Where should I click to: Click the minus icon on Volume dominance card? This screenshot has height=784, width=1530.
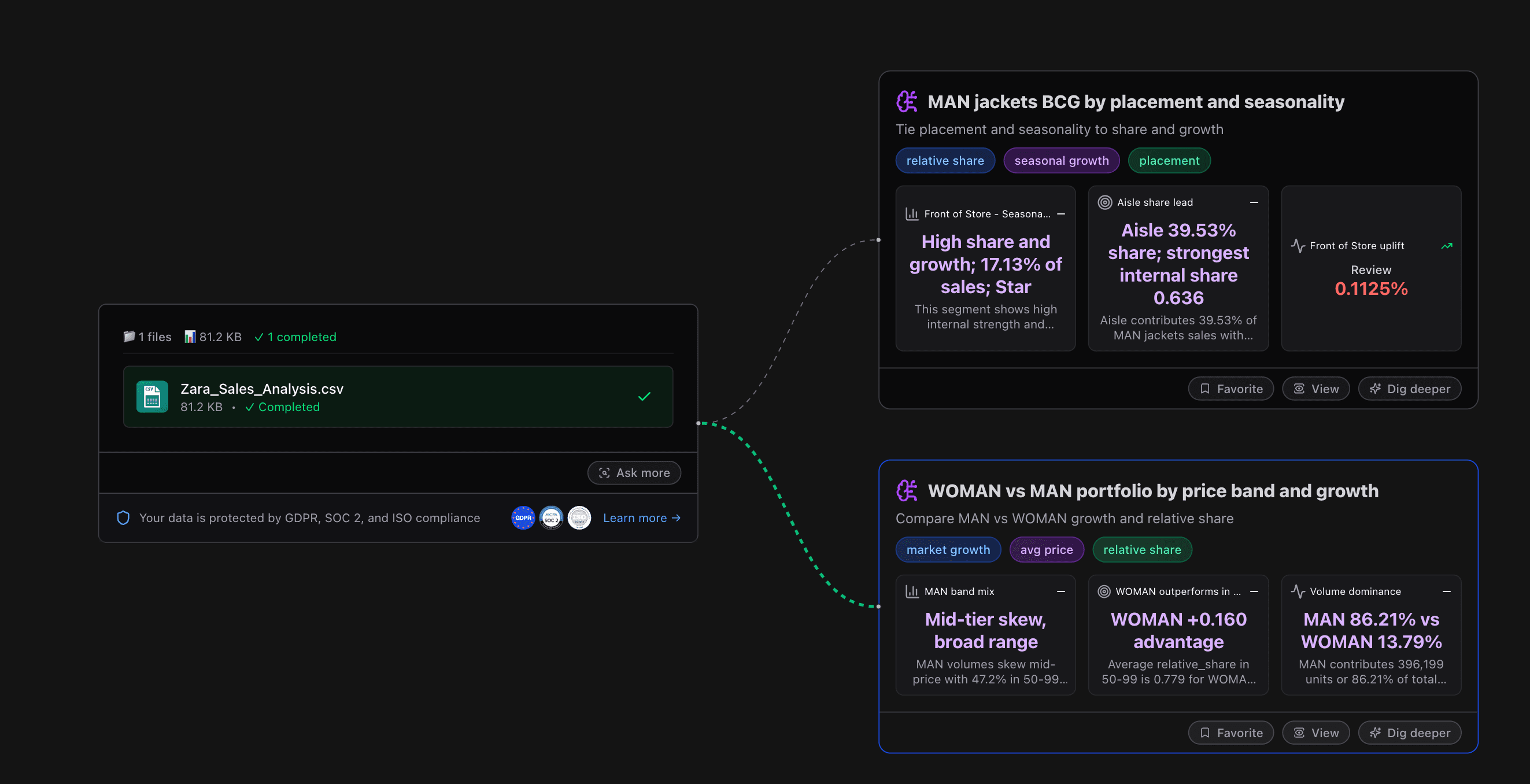tap(1447, 591)
